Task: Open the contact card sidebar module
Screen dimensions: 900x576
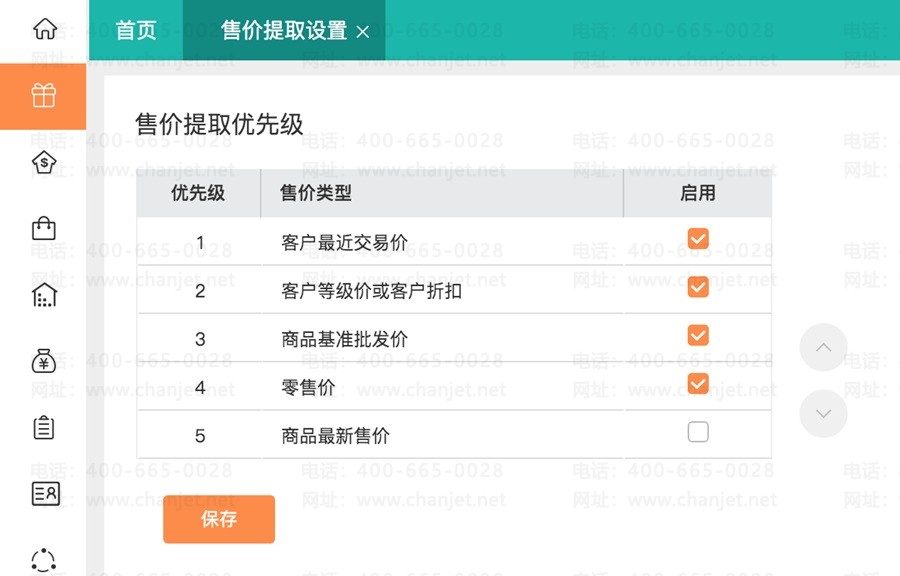Action: point(44,493)
